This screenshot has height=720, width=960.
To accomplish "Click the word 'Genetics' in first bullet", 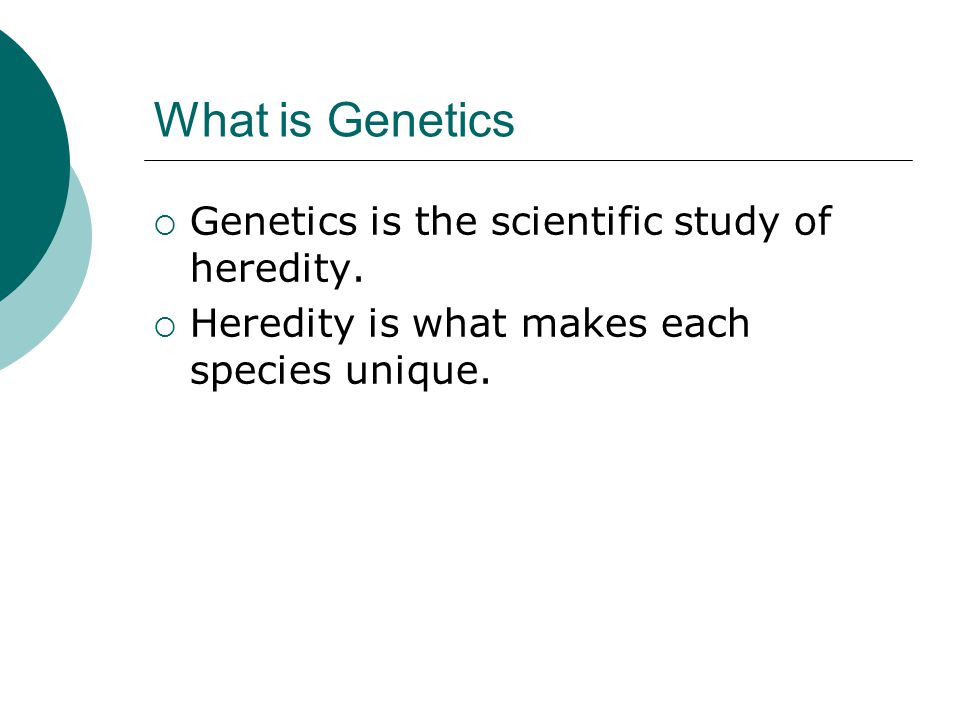I will (x=274, y=221).
